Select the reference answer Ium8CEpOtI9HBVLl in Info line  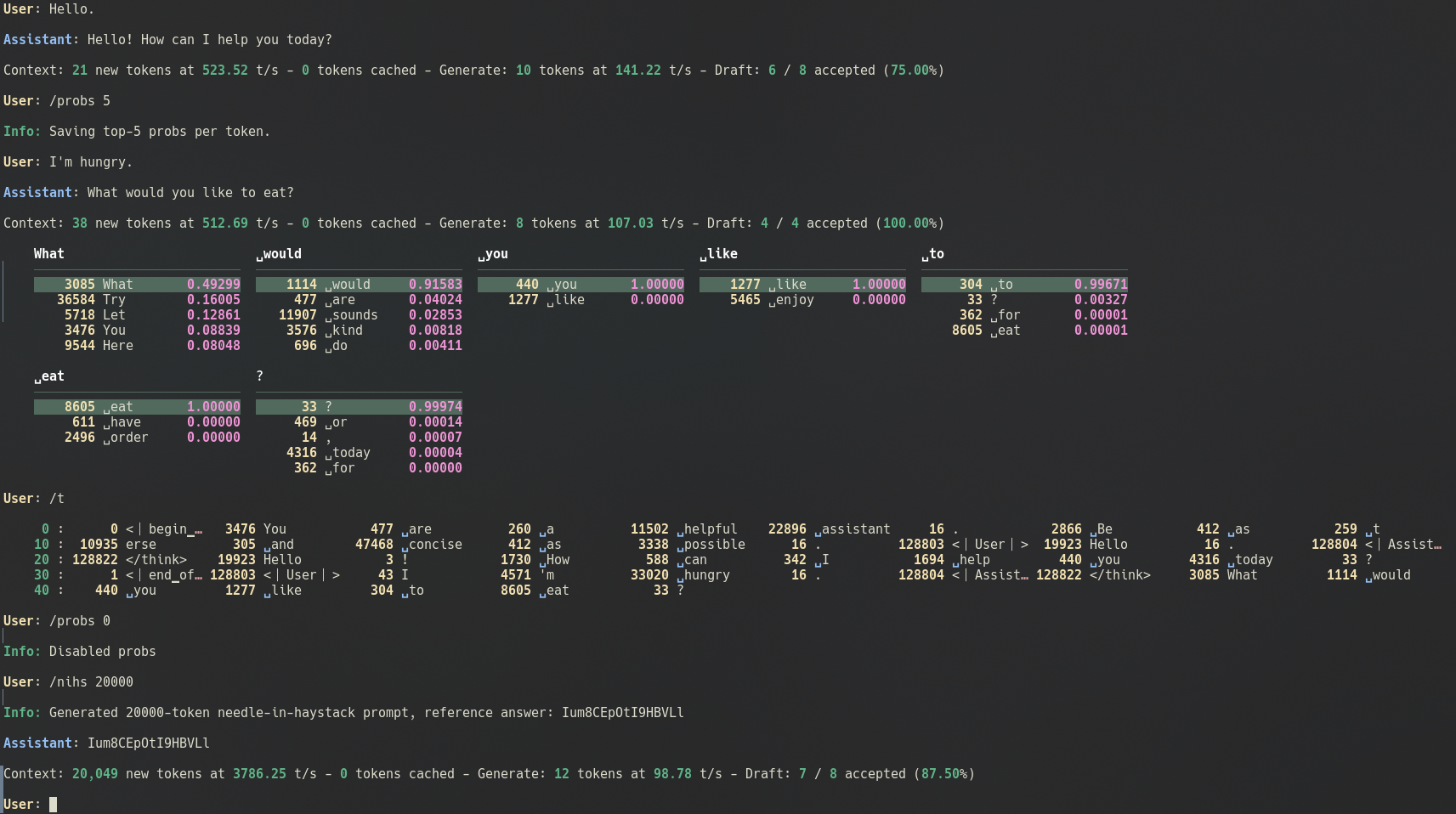tap(622, 712)
